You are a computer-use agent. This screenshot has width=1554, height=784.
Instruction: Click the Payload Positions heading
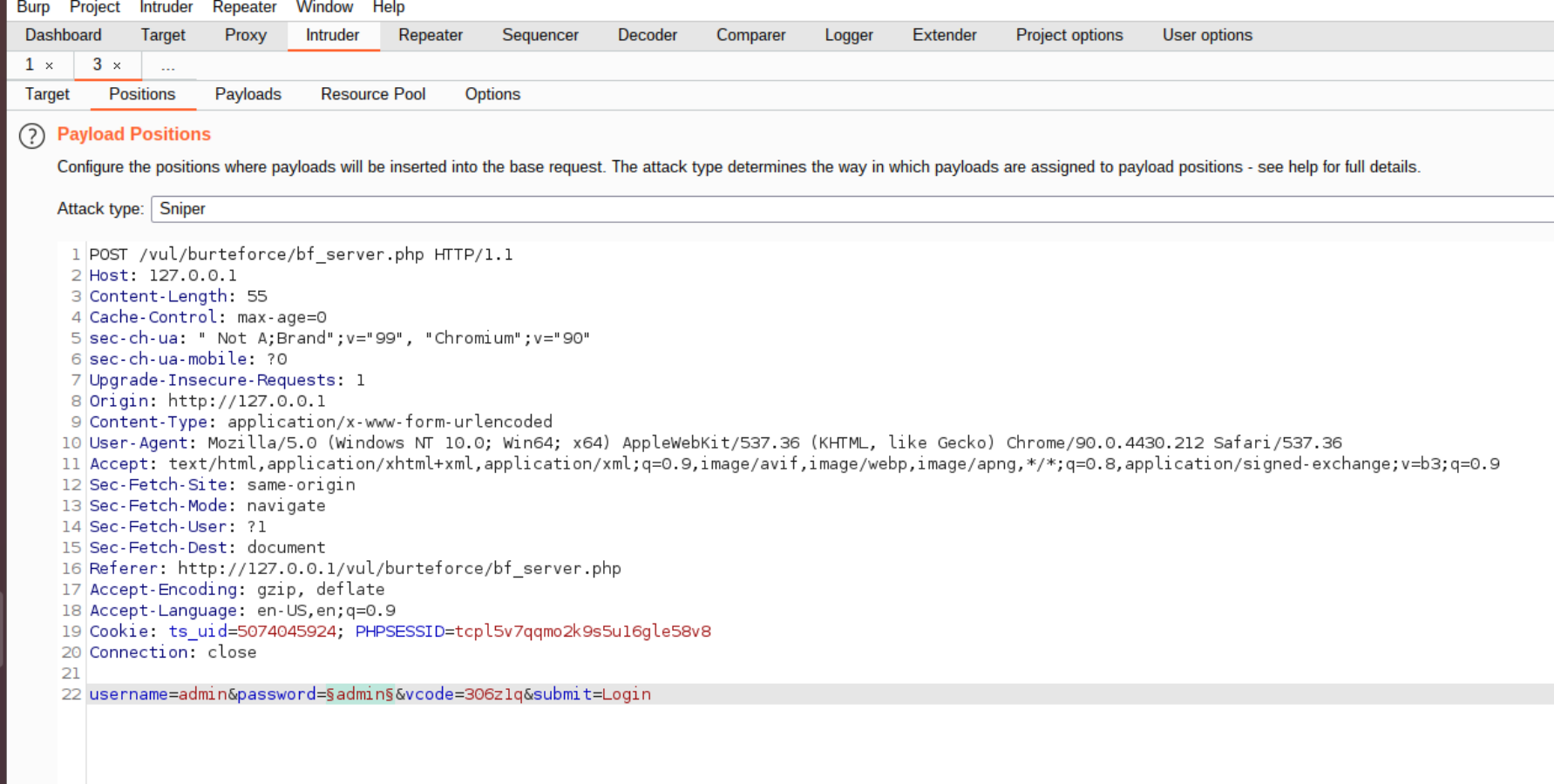[134, 134]
